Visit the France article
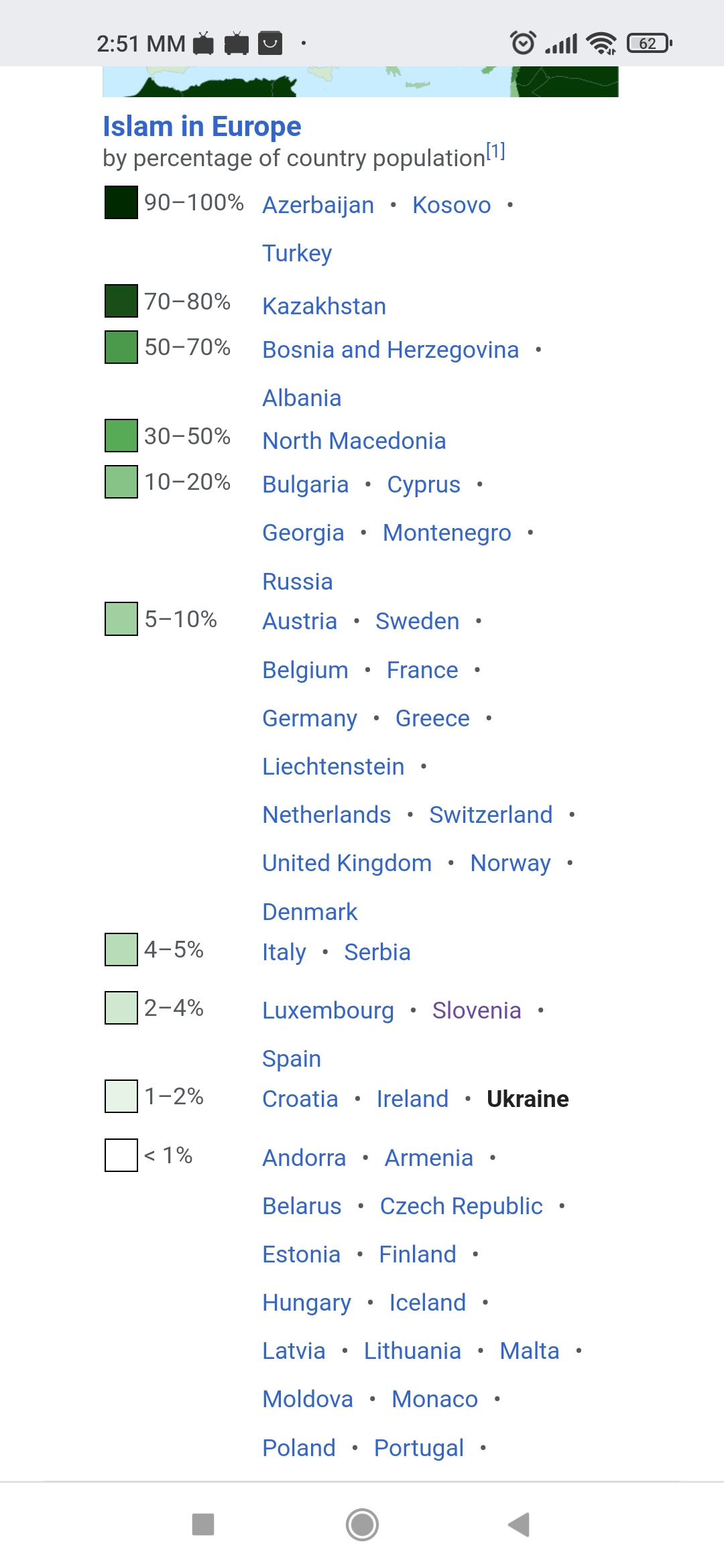This screenshot has width=724, height=1568. (x=422, y=669)
